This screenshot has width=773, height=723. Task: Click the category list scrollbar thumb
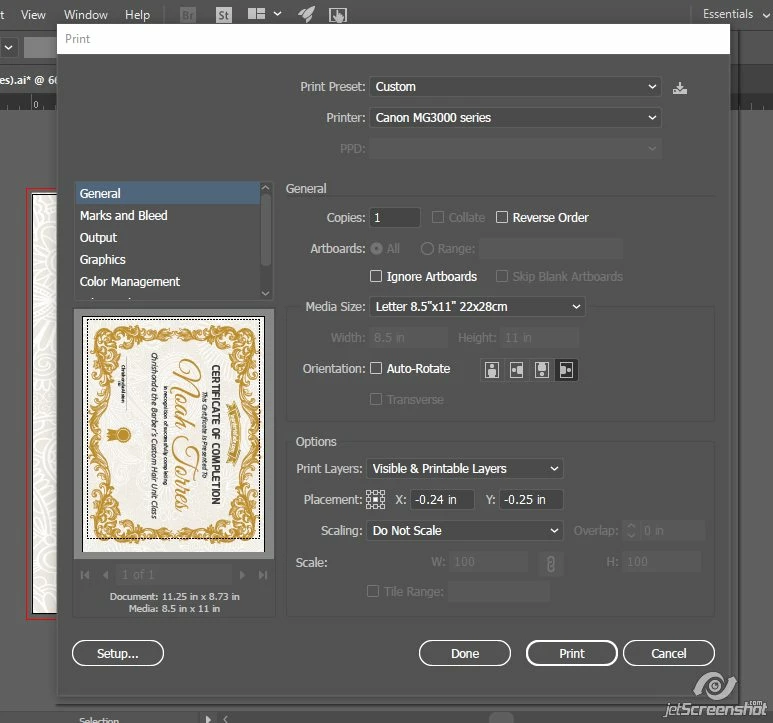266,230
